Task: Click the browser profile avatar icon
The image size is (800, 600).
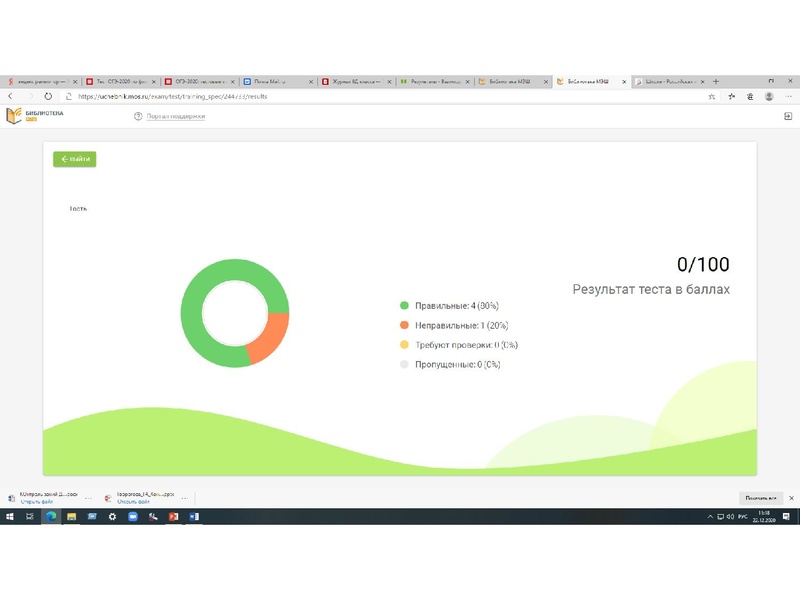Action: [769, 96]
